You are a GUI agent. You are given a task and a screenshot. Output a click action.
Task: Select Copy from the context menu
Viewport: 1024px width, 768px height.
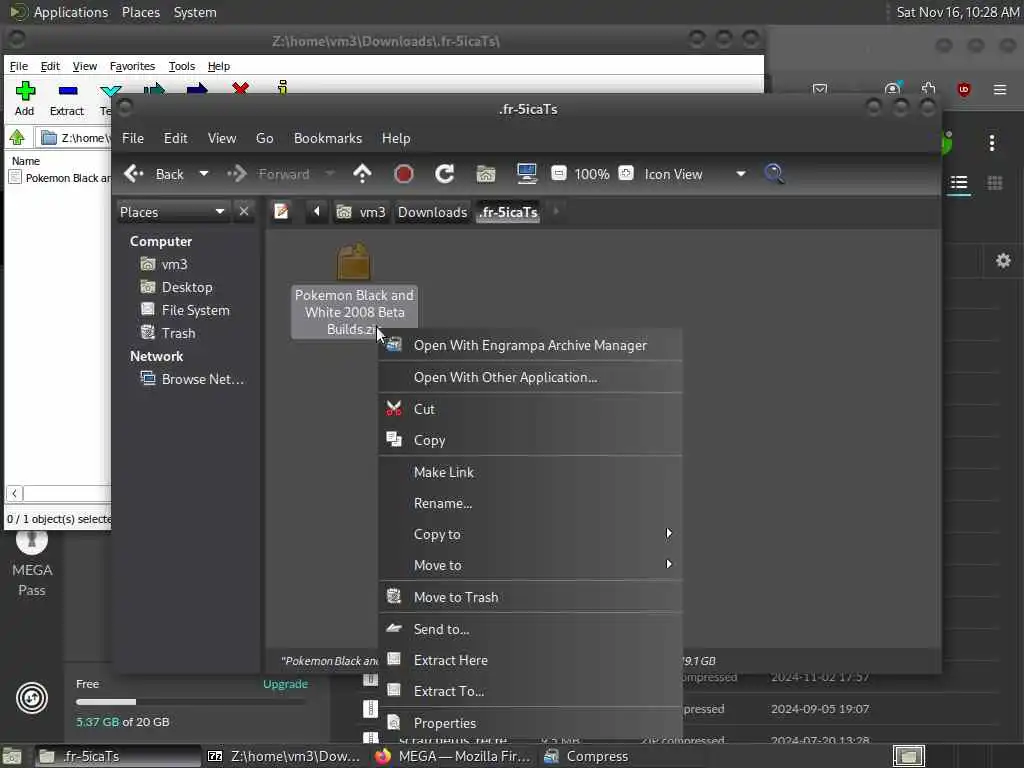click(530, 440)
